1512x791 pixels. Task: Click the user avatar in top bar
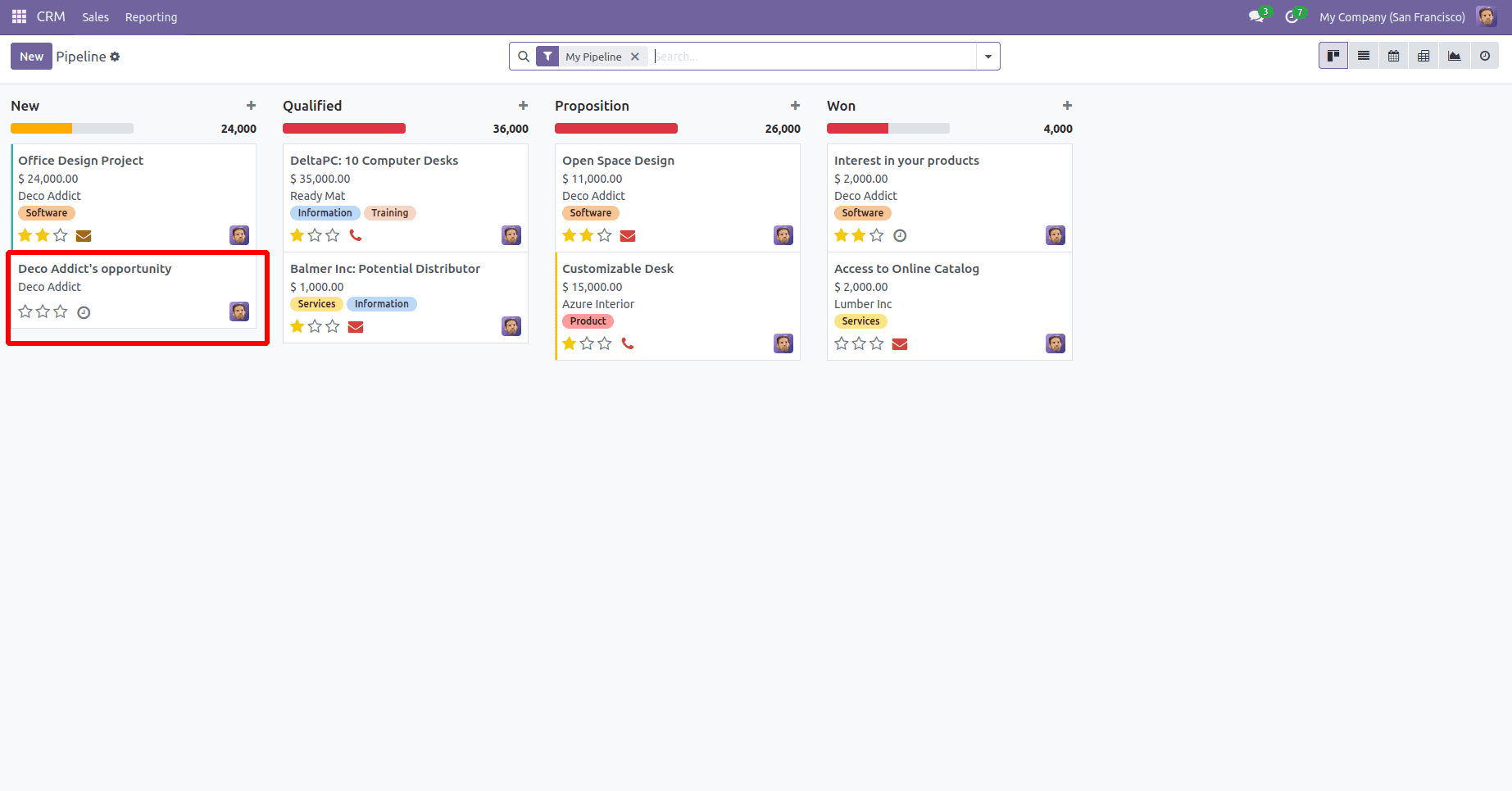(1486, 16)
